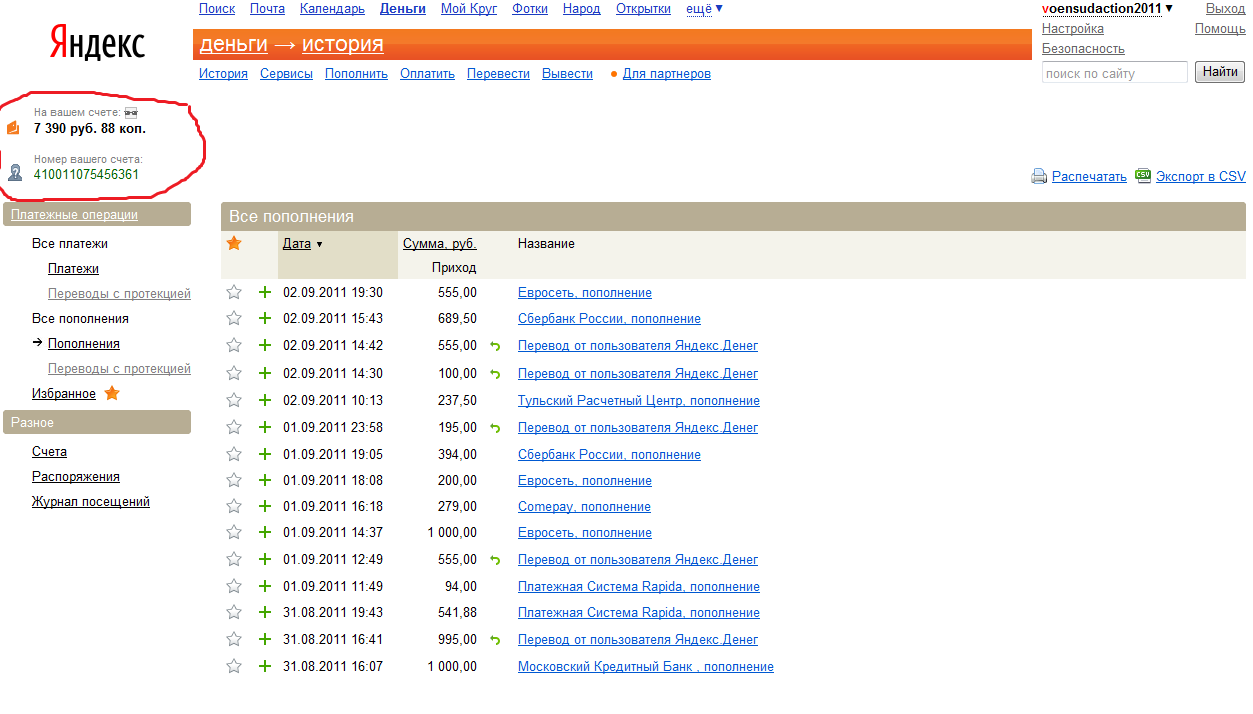
Task: Click the printer icon next to Распечатать
Action: pos(1039,176)
